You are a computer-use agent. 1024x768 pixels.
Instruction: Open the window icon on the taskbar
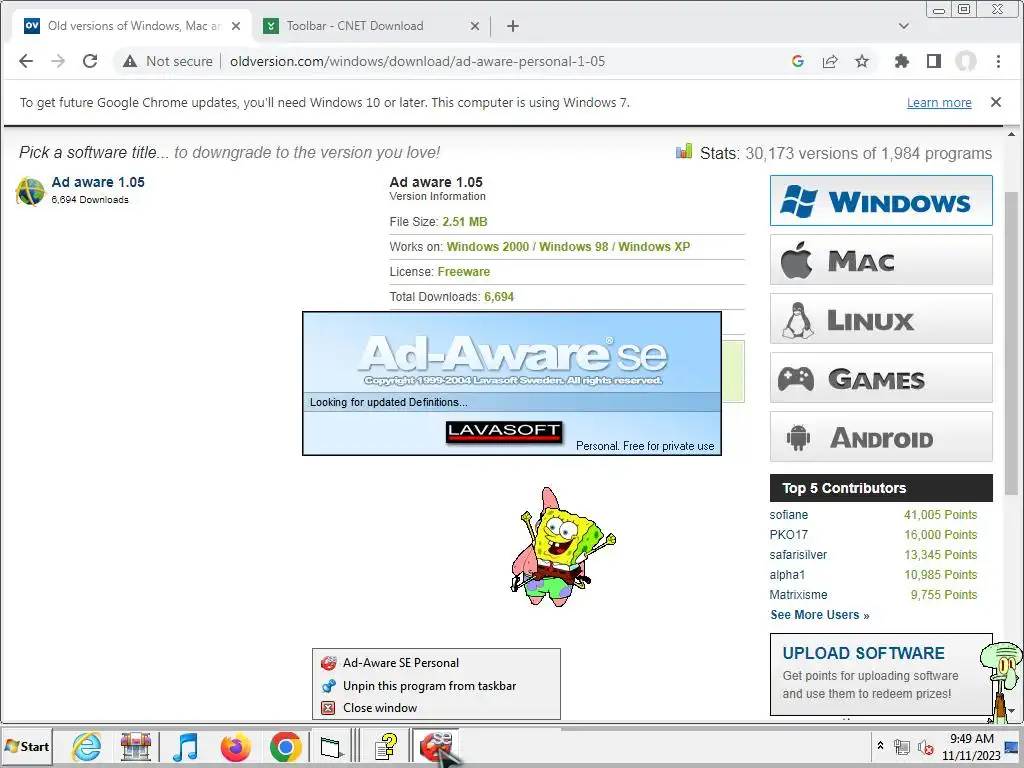click(x=331, y=746)
